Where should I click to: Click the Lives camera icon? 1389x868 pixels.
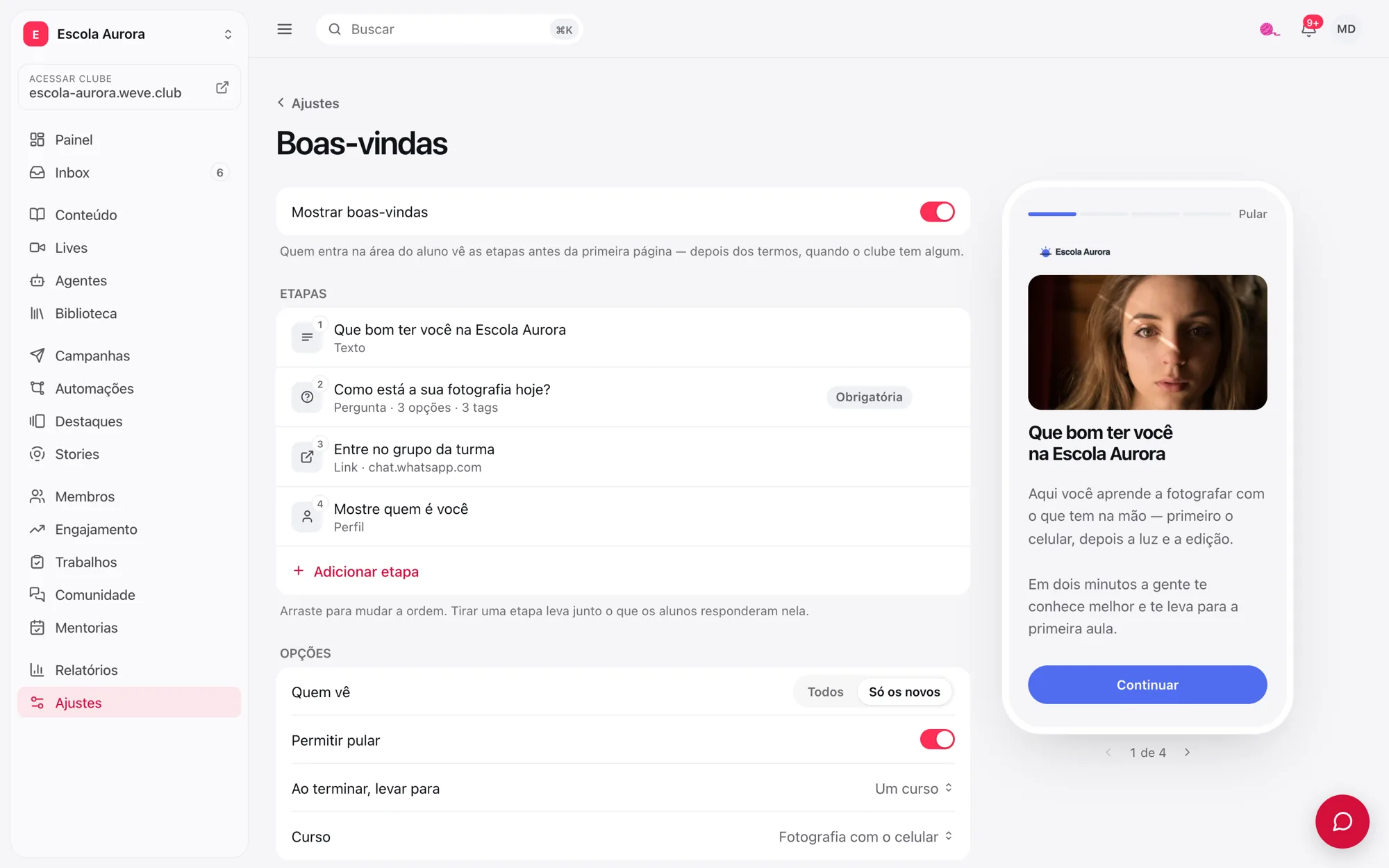click(x=38, y=248)
